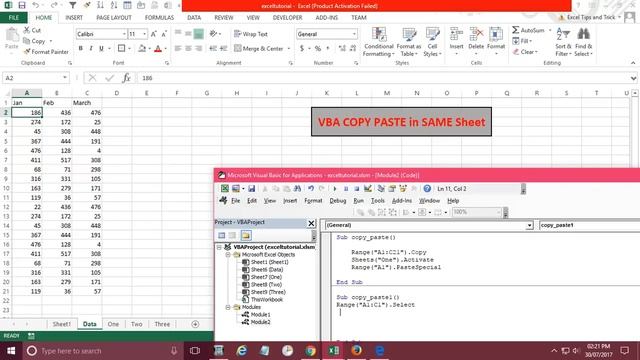Image resolution: width=640 pixels, height=360 pixels.
Task: Open the (General) object dropdown
Action: click(x=529, y=225)
